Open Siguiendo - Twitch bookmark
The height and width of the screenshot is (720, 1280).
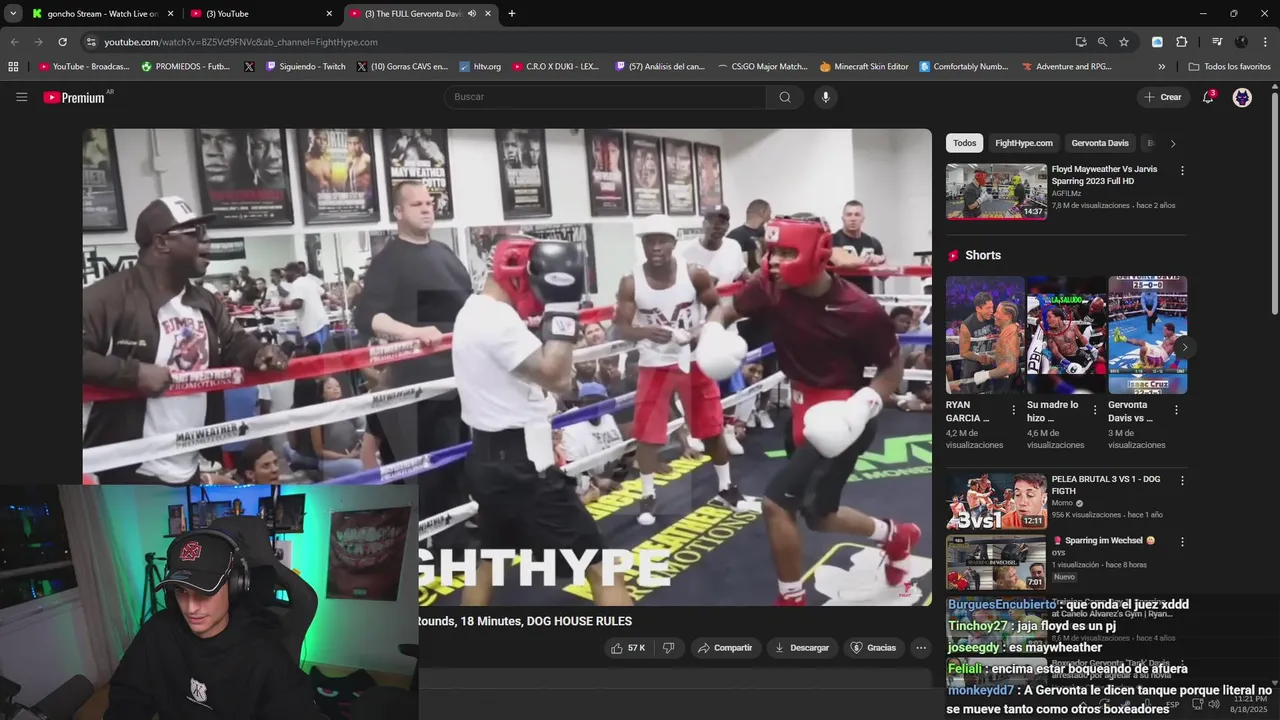tap(305, 67)
